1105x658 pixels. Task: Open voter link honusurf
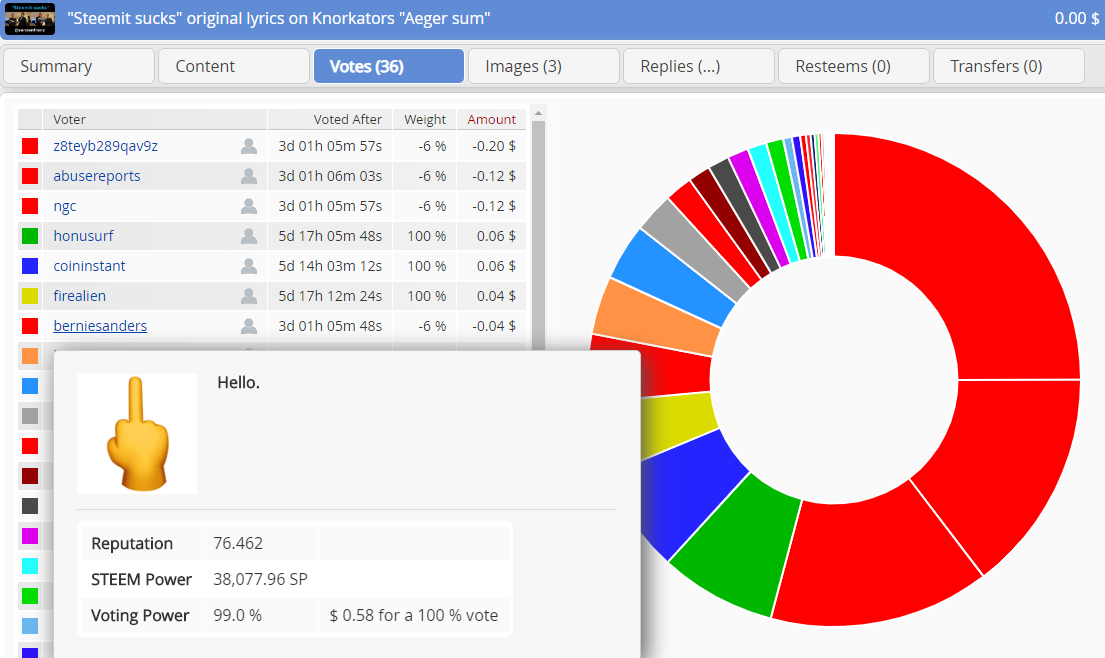(83, 236)
